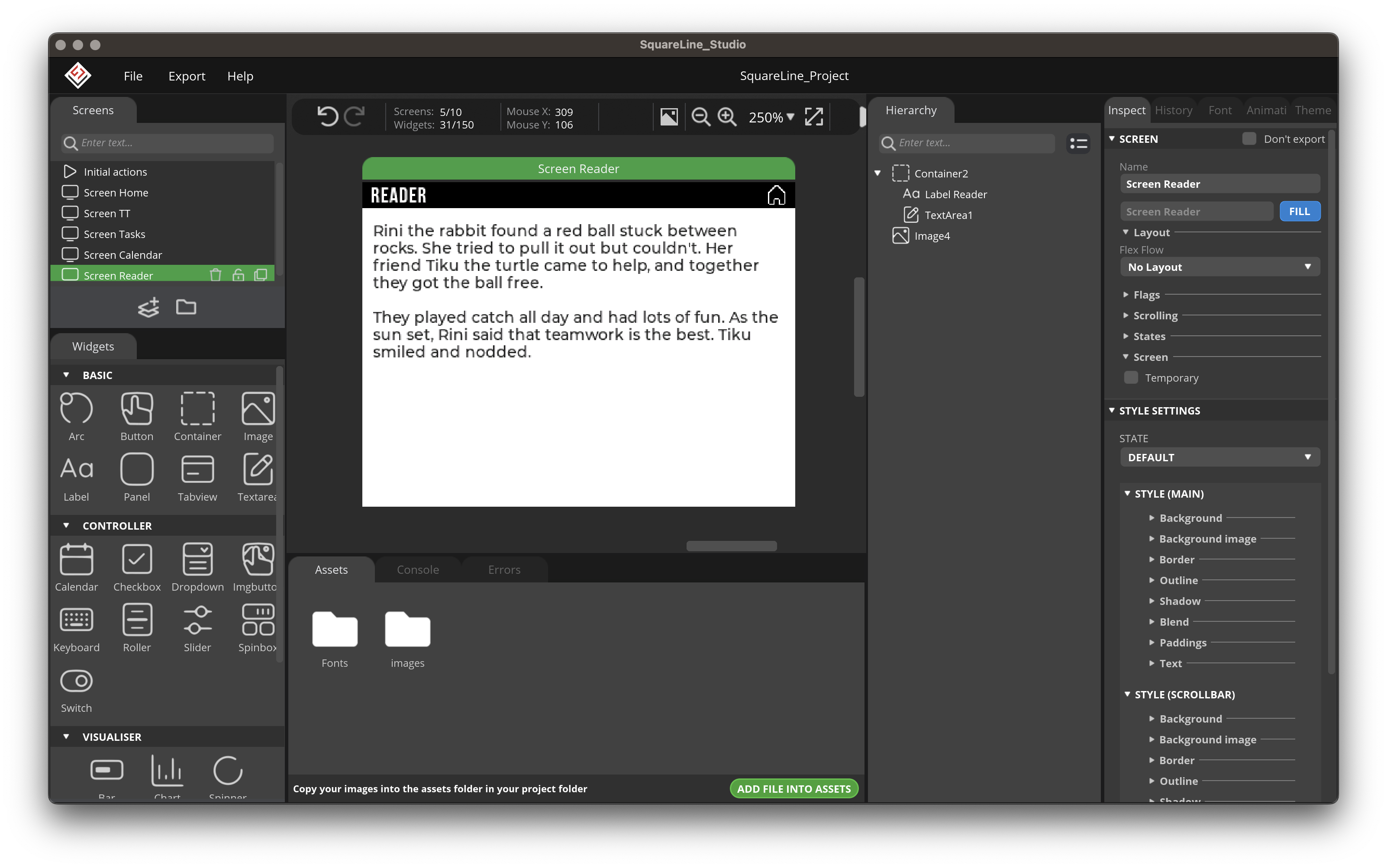The image size is (1387, 868).
Task: Open the Export menu
Action: (187, 76)
